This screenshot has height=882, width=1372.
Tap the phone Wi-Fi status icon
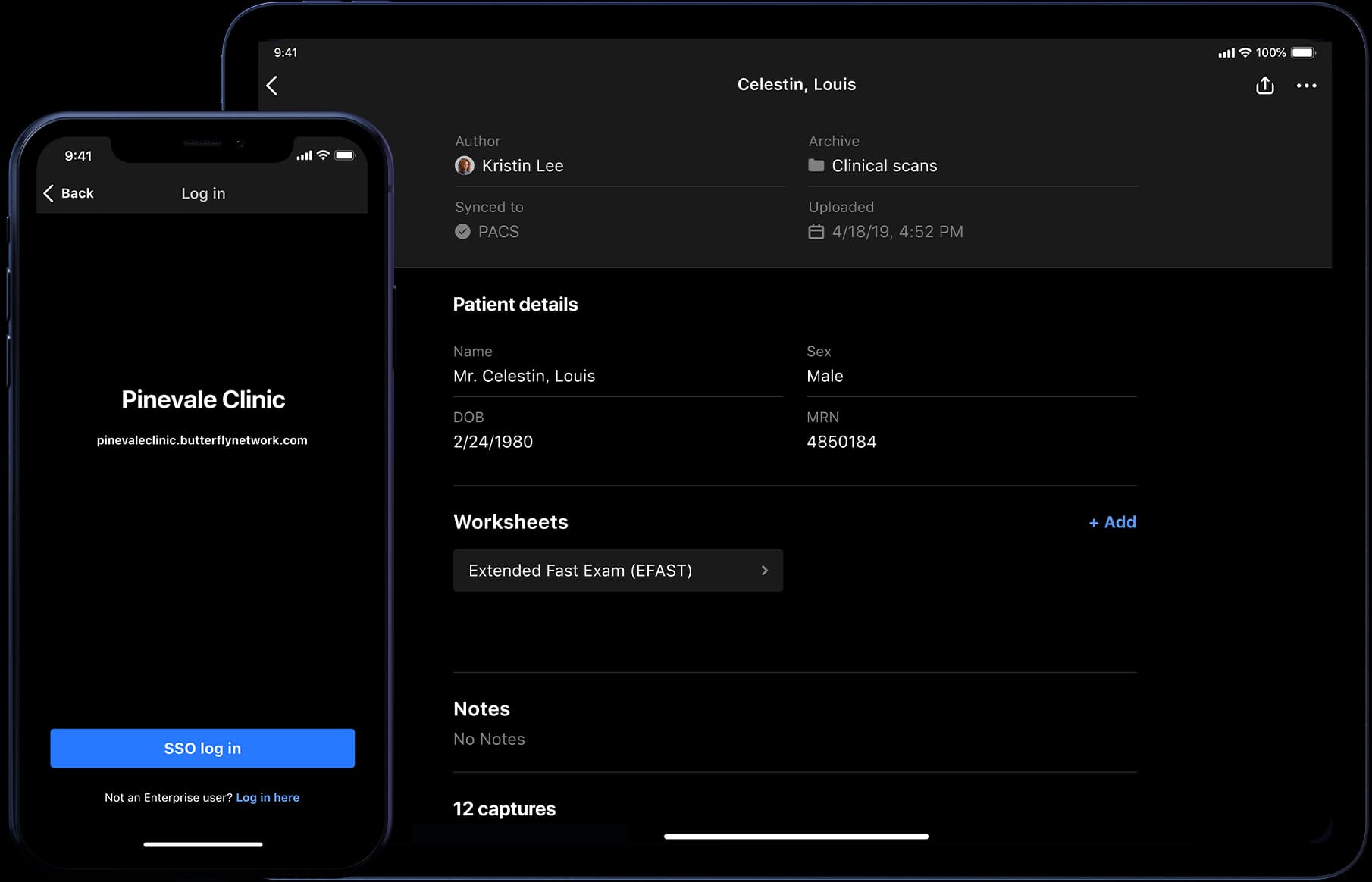[x=323, y=155]
